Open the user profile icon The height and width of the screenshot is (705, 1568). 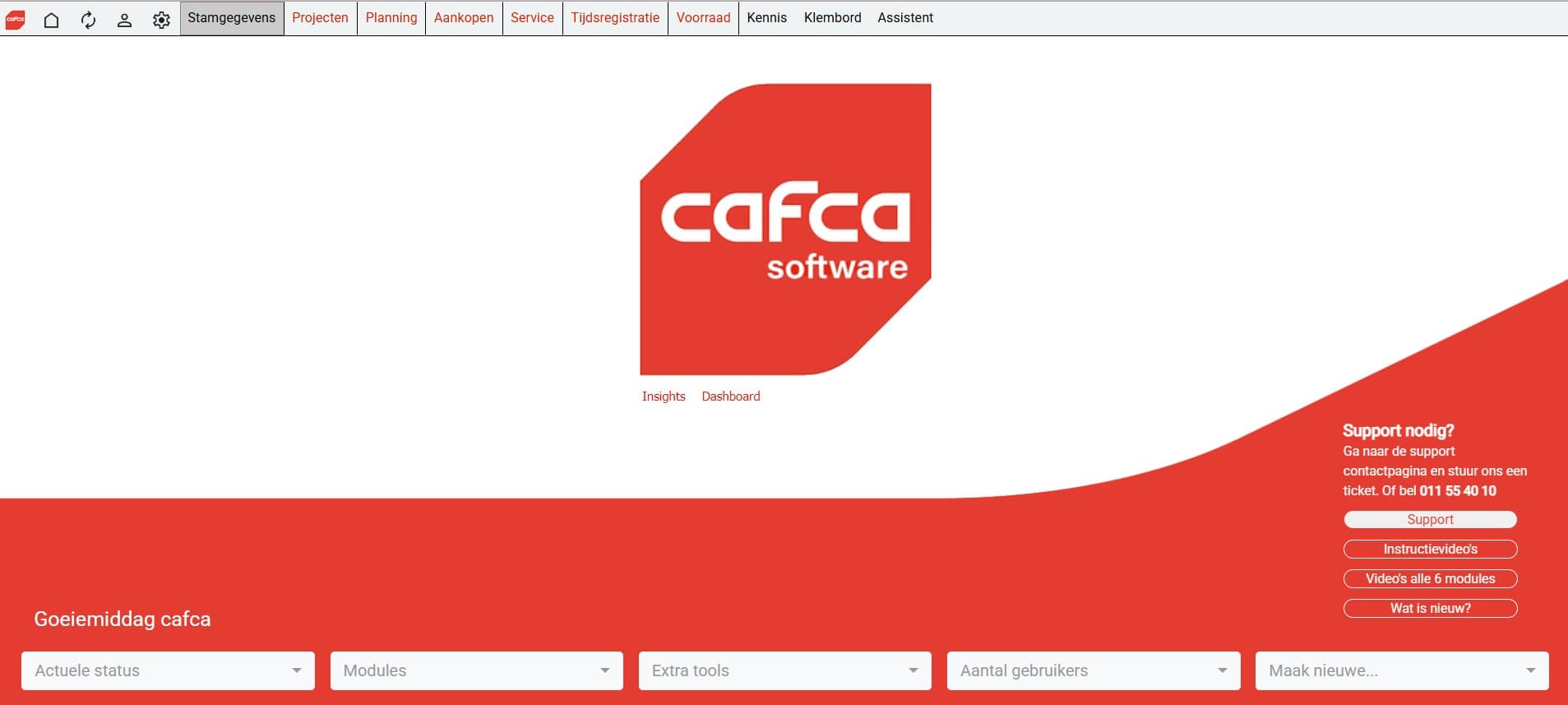124,20
